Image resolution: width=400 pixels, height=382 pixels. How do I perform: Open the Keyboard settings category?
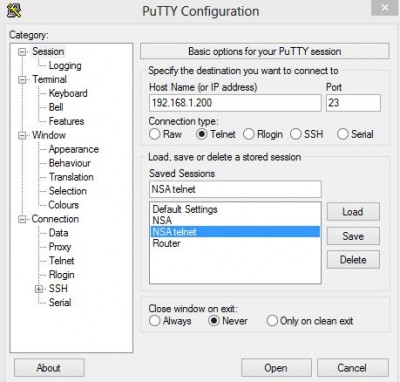click(68, 93)
